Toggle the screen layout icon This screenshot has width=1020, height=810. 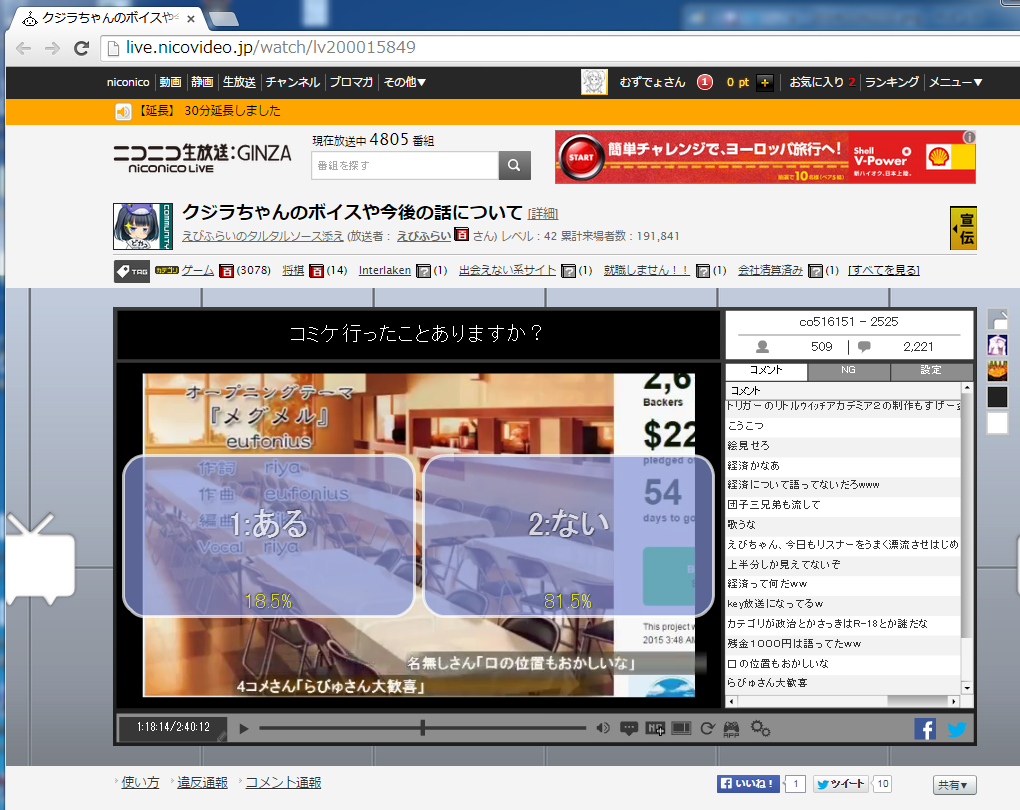681,728
